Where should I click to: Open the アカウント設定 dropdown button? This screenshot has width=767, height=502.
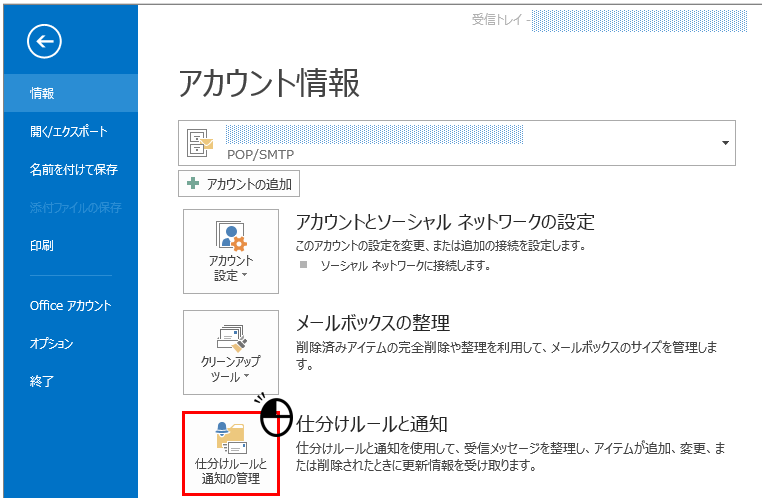(231, 251)
